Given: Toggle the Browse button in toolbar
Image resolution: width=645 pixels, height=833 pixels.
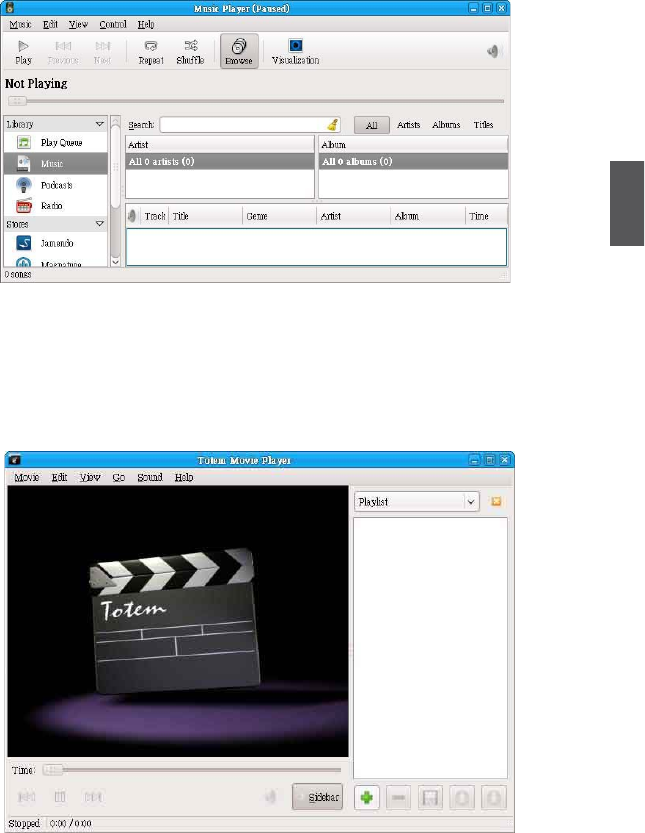Looking at the screenshot, I should click(239, 51).
